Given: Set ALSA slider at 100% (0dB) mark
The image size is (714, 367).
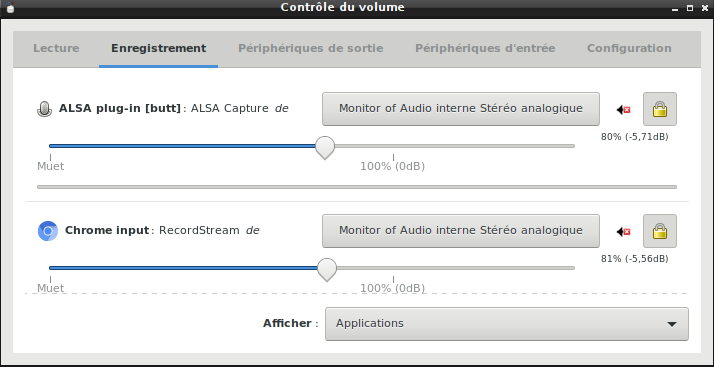Looking at the screenshot, I should [393, 146].
